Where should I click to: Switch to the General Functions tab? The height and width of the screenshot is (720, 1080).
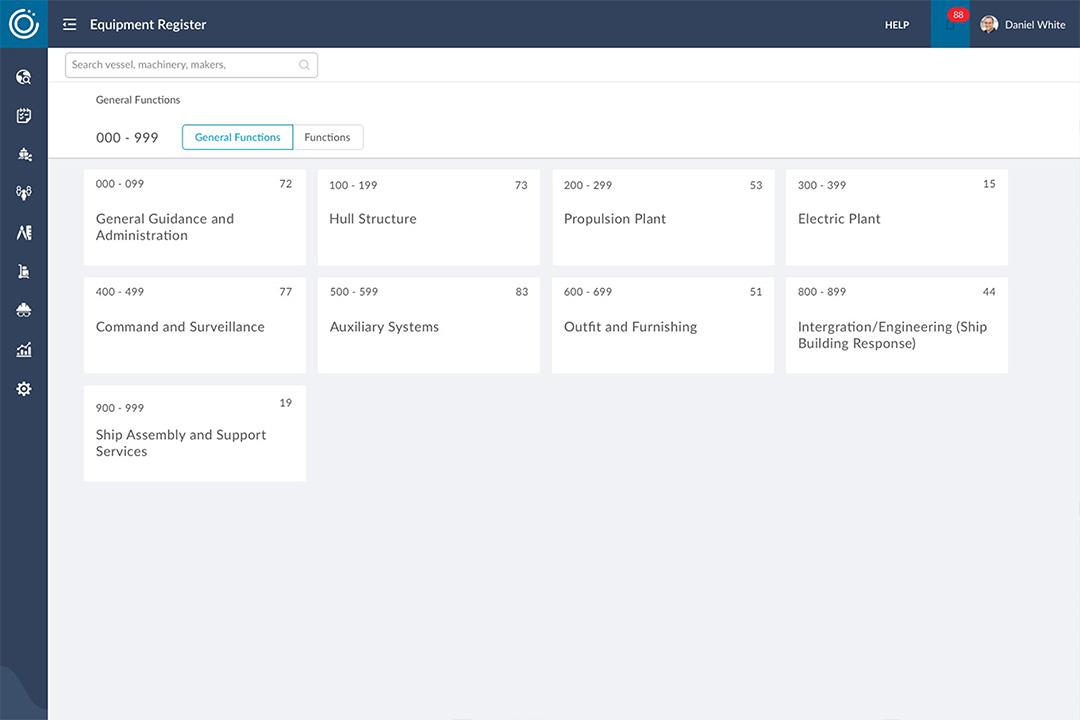237,138
